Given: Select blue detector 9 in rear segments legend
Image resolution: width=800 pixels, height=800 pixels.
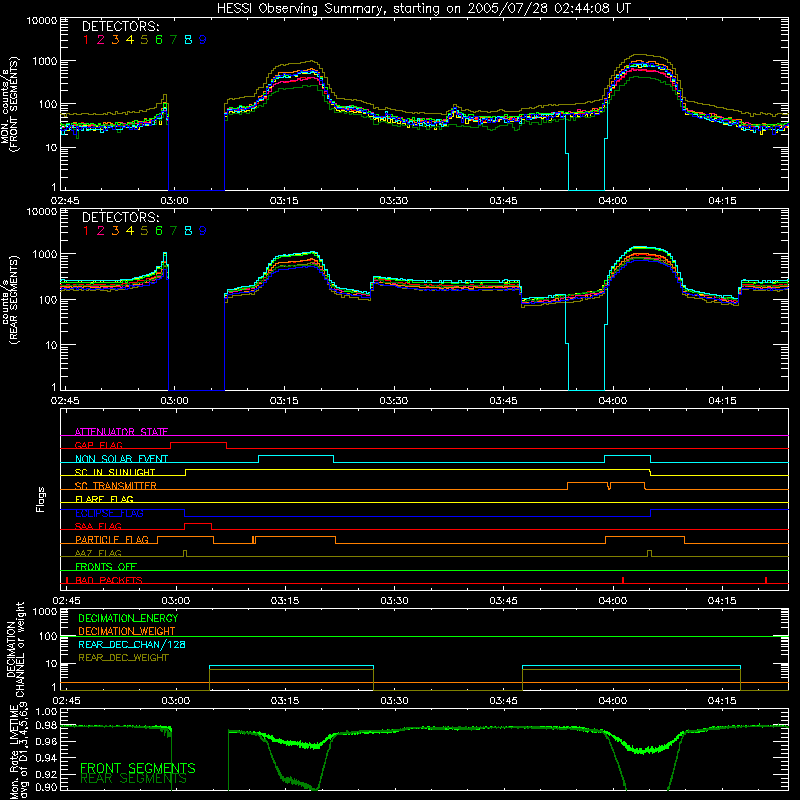Looking at the screenshot, I should [203, 231].
